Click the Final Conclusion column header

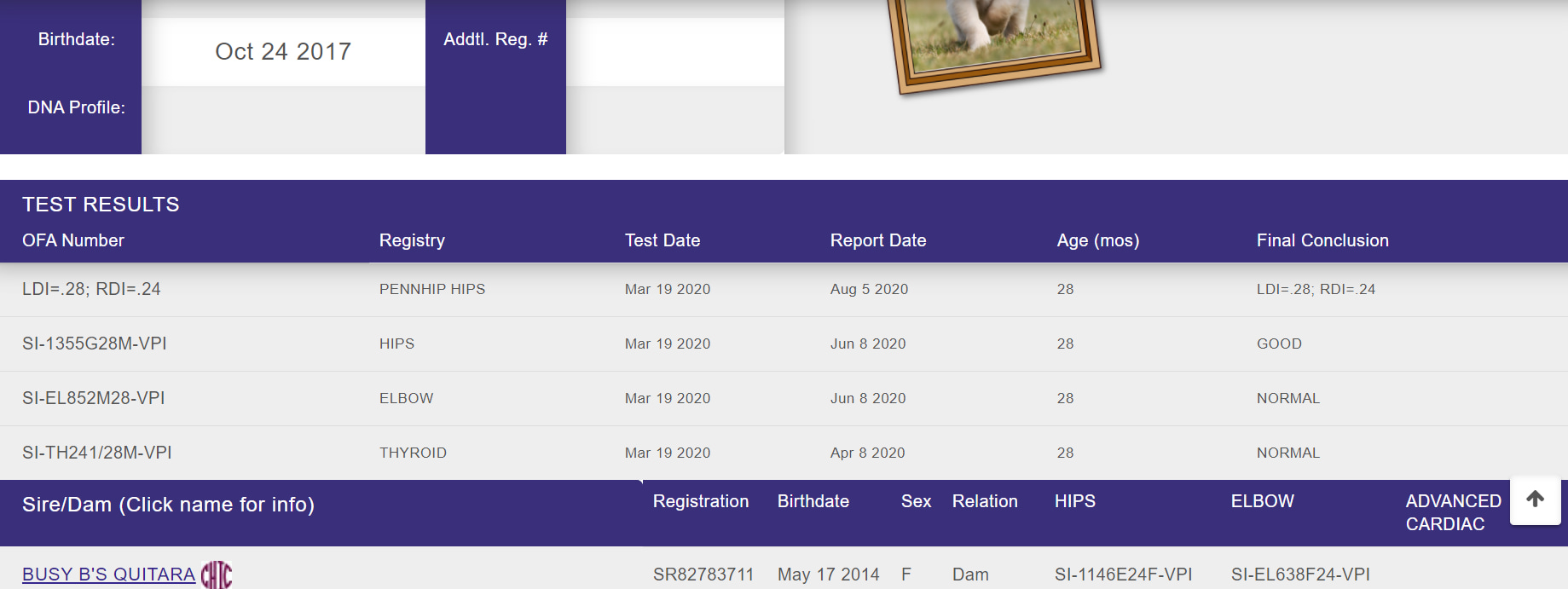[1322, 240]
